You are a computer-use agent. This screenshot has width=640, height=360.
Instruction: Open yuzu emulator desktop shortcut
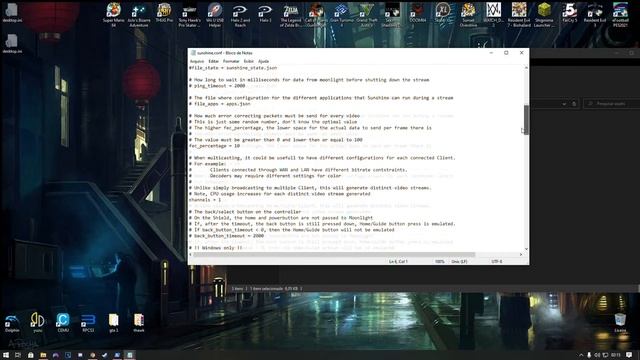coord(38,322)
